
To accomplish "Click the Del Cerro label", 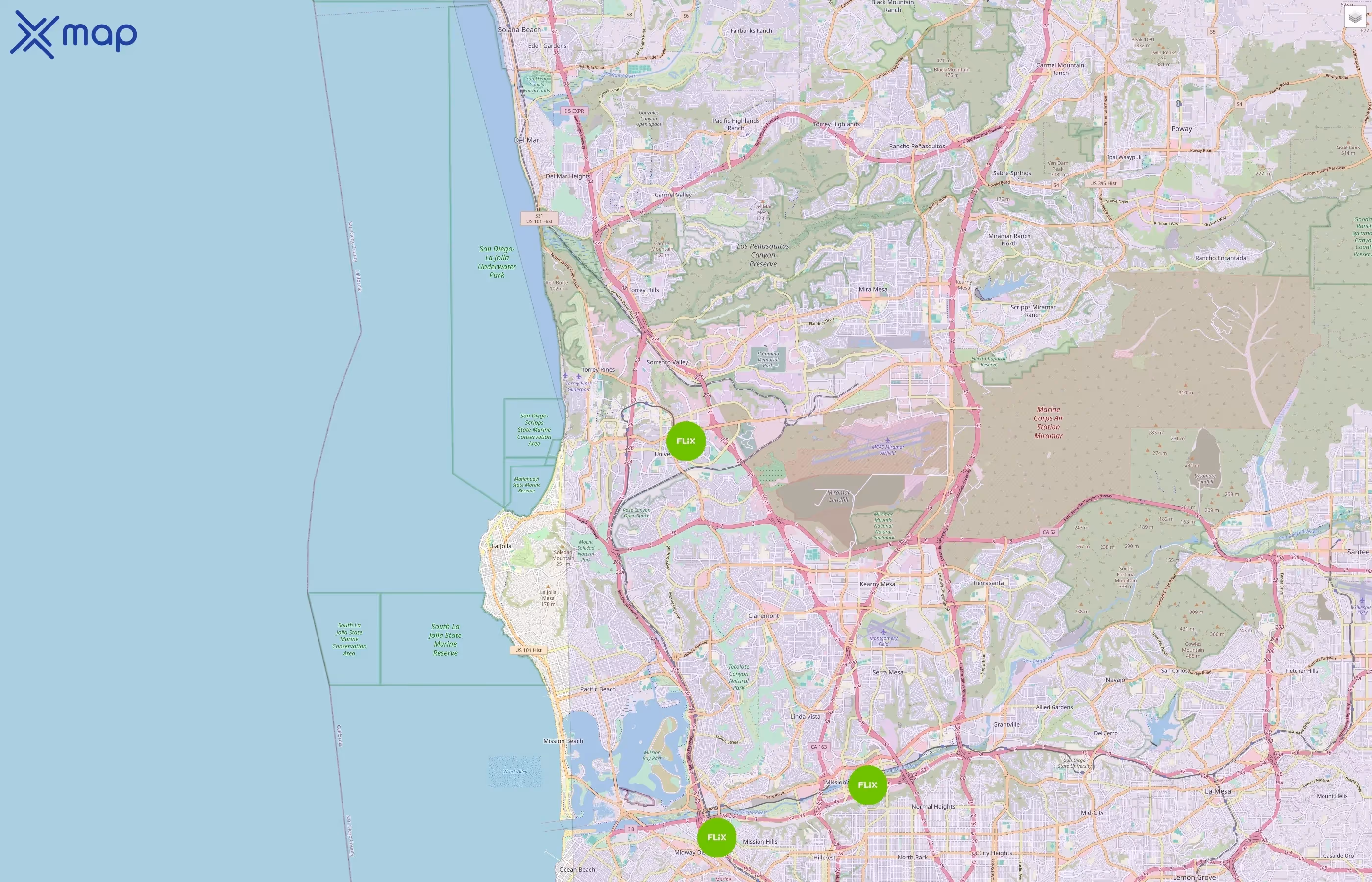I will (x=1105, y=733).
